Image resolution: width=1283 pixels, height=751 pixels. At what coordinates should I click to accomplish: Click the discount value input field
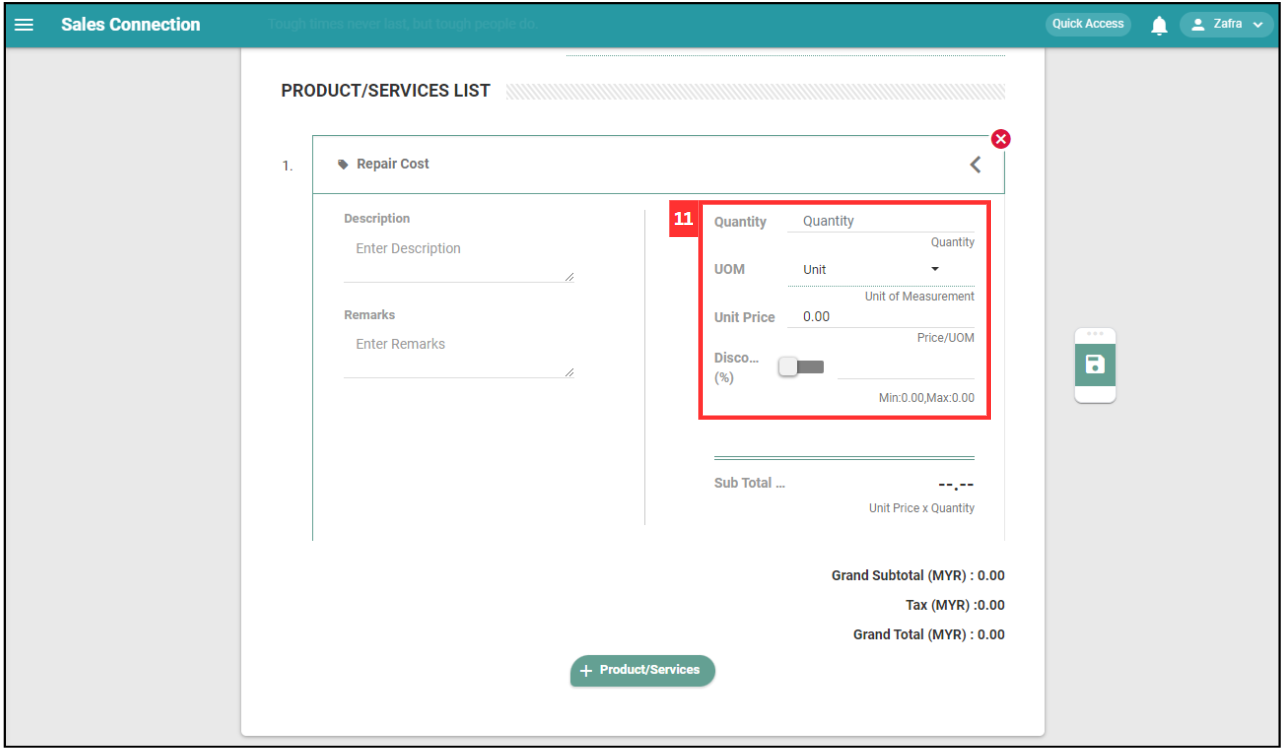(x=906, y=368)
